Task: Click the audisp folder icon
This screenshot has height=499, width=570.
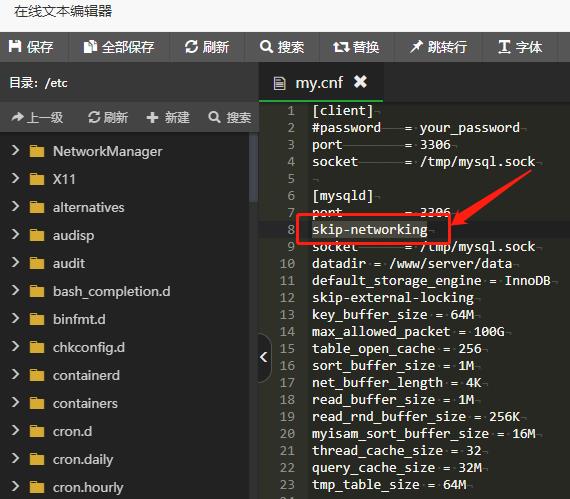Action: coord(37,235)
